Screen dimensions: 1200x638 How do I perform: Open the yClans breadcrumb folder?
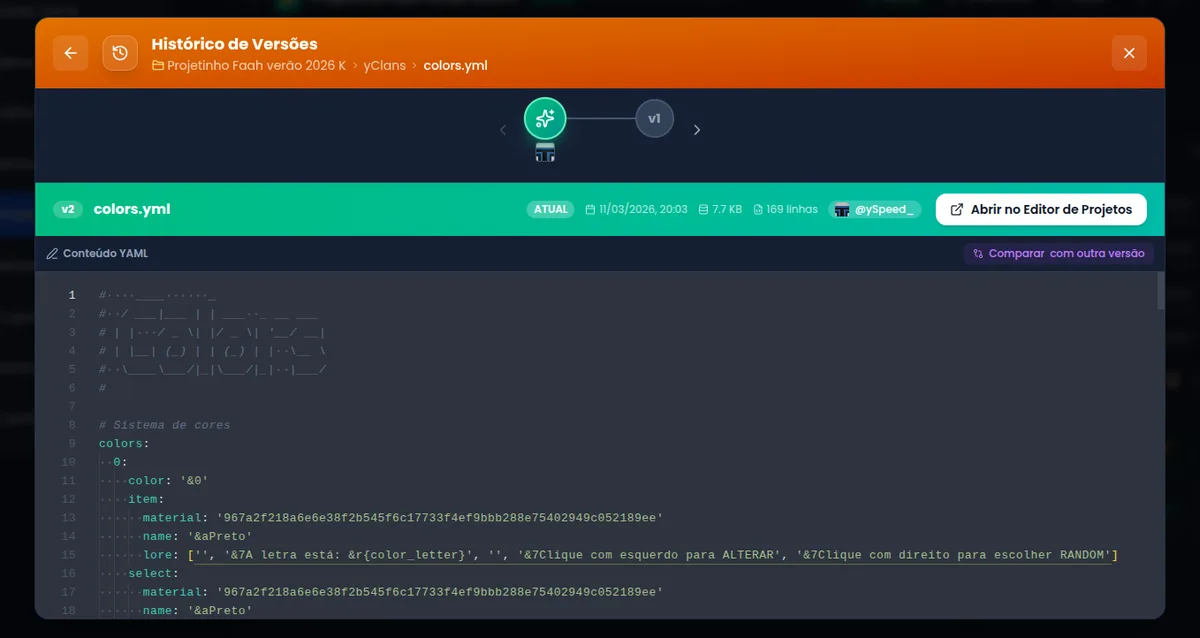coord(385,66)
